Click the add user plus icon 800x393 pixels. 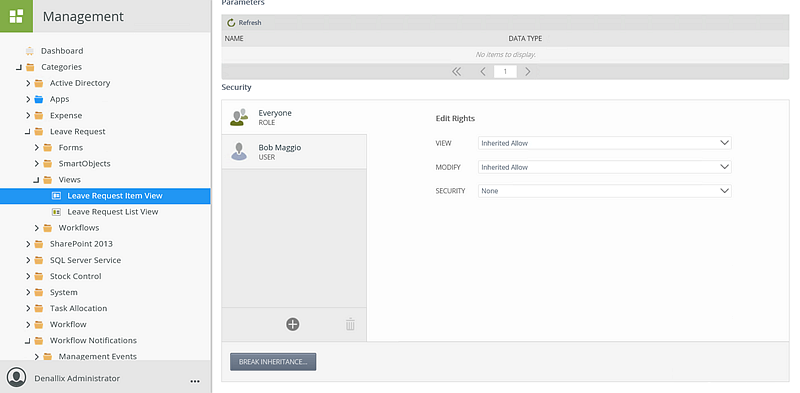pyautogui.click(x=292, y=324)
